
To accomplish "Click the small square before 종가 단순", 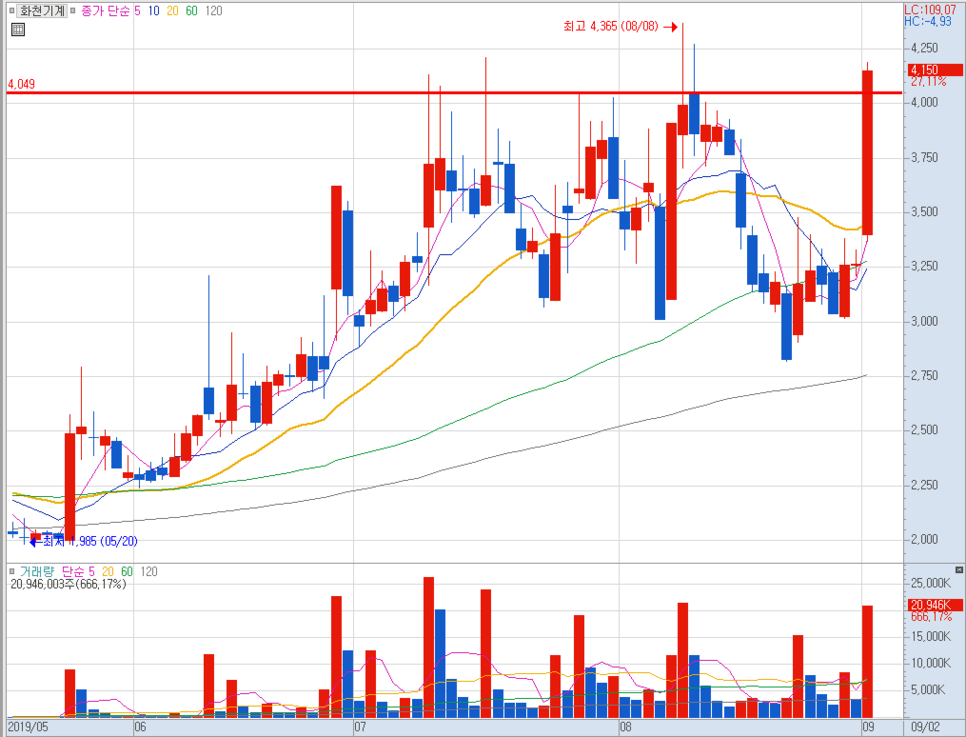I will (73, 10).
